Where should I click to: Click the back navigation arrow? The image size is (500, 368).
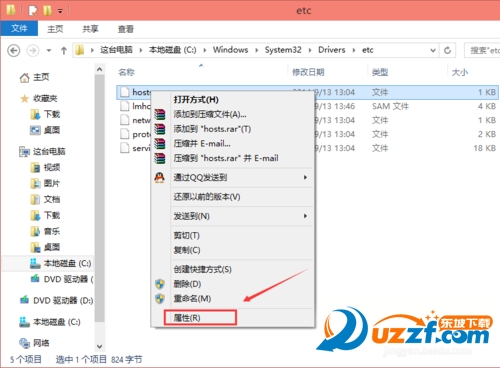coord(14,51)
